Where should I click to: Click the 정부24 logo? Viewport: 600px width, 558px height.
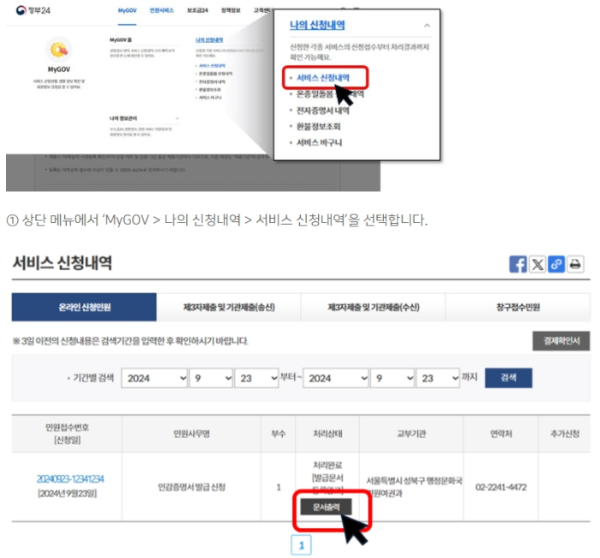(33, 10)
